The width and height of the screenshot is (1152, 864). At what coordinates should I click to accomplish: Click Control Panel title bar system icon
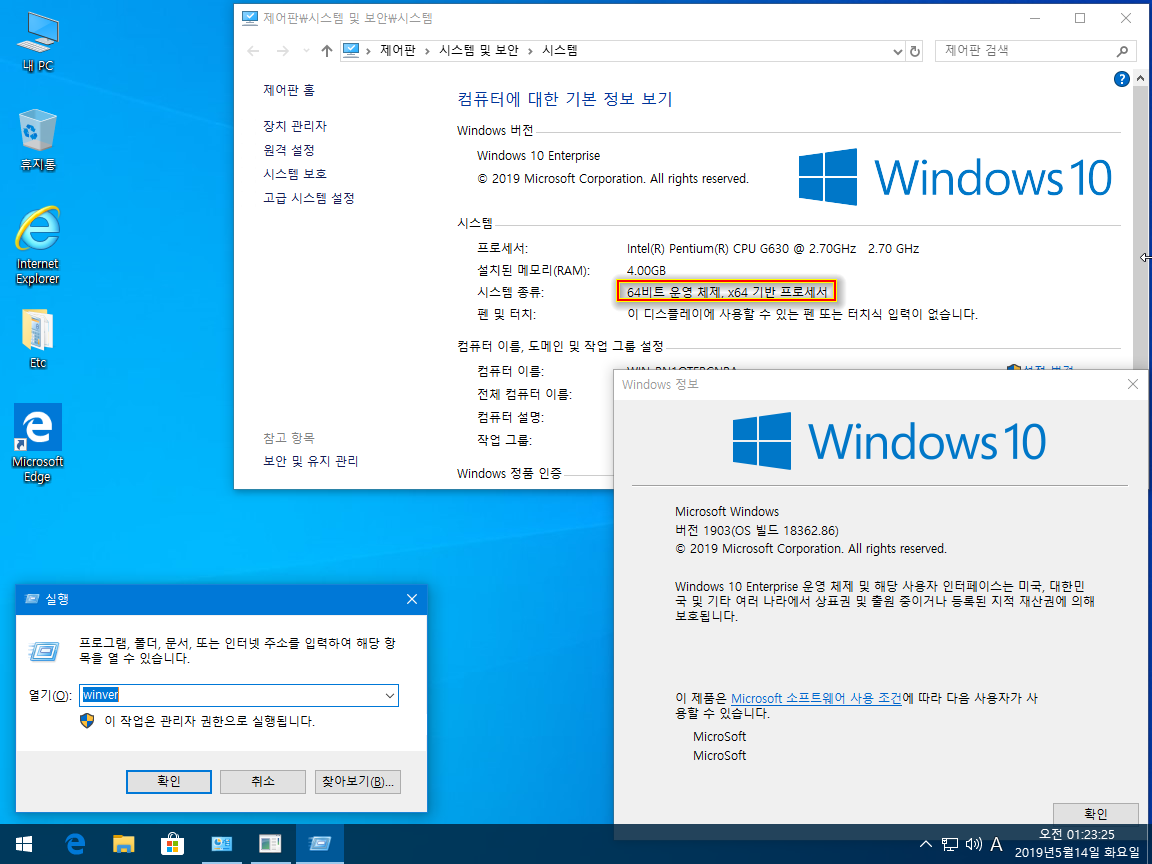(x=250, y=18)
